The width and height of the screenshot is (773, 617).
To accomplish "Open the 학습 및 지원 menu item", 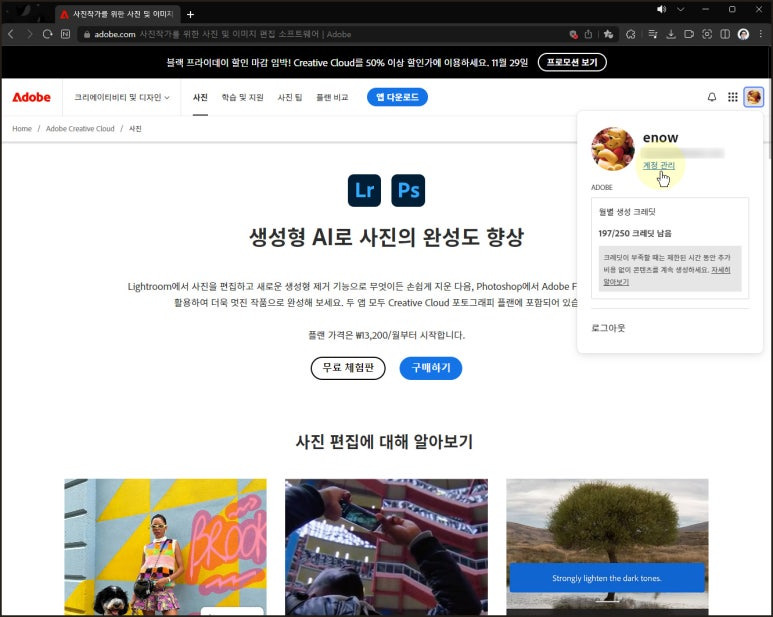I will click(243, 98).
